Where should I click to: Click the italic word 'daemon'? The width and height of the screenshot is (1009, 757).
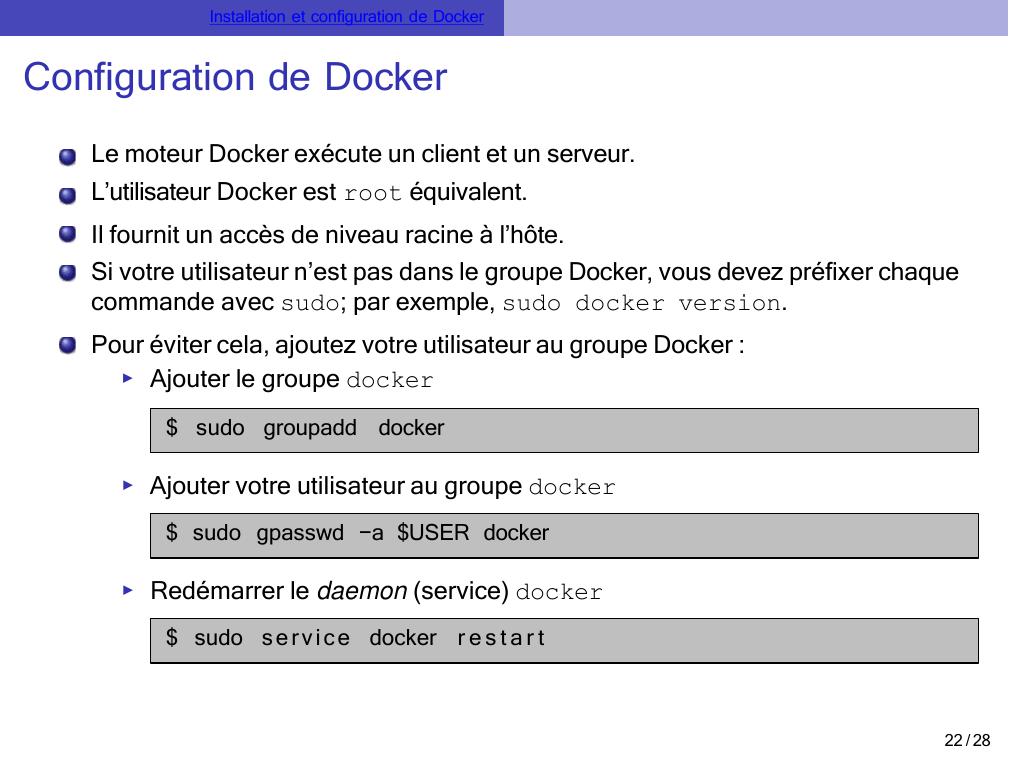click(361, 591)
